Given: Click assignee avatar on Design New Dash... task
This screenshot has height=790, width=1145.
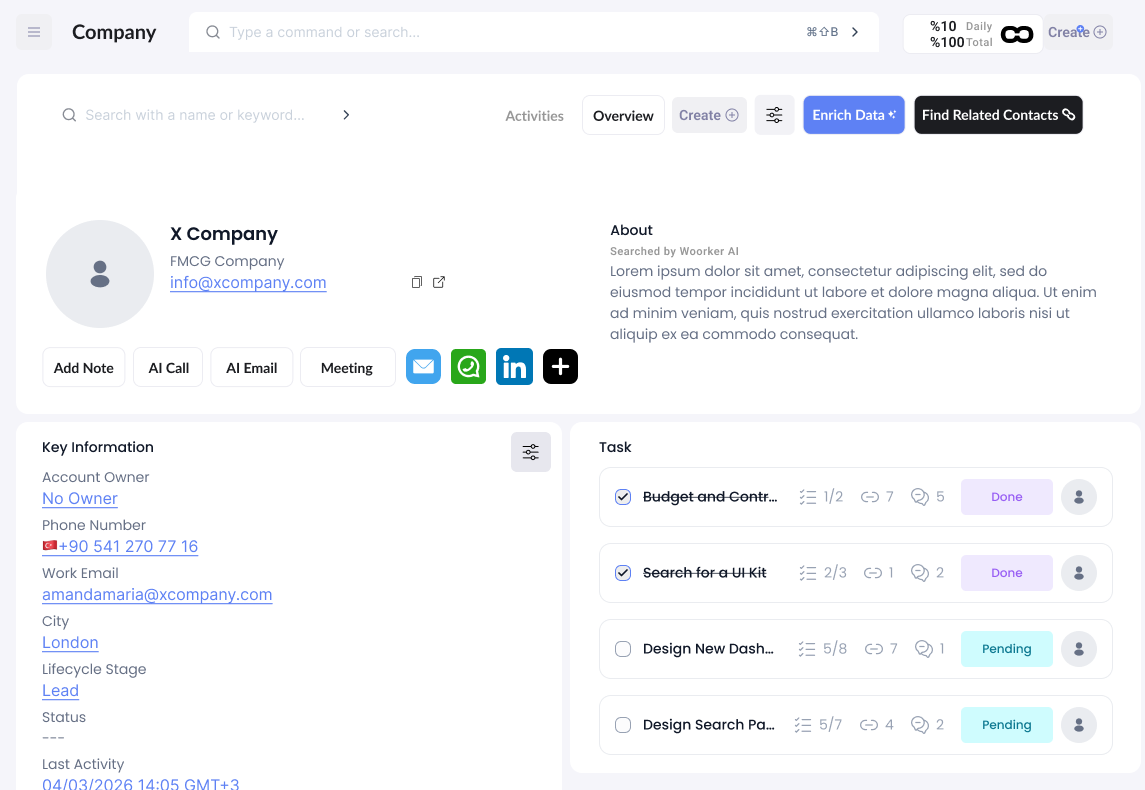Looking at the screenshot, I should (1079, 649).
